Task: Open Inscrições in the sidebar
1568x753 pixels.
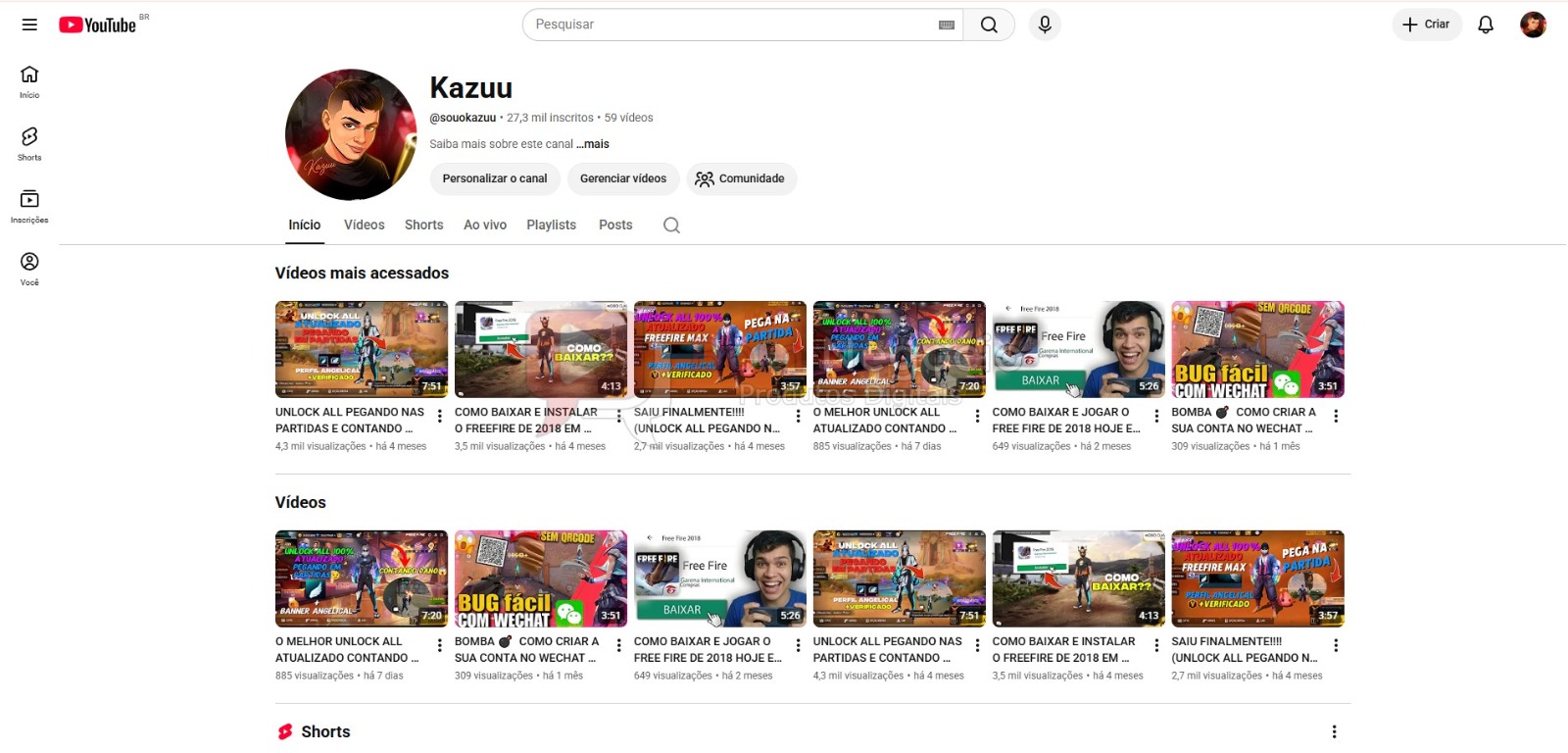Action: click(29, 207)
